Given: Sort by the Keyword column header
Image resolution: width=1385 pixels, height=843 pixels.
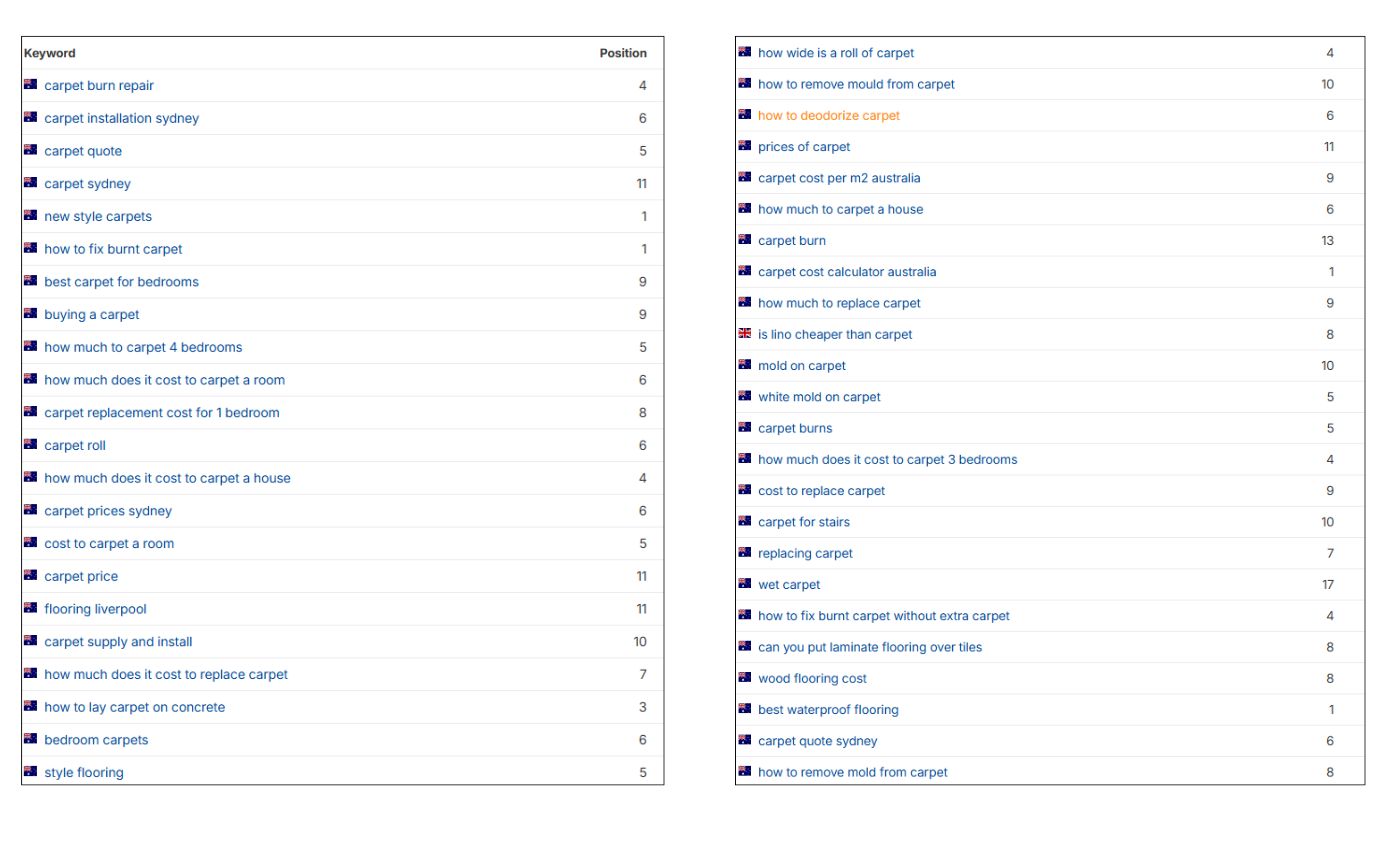Looking at the screenshot, I should tap(50, 53).
